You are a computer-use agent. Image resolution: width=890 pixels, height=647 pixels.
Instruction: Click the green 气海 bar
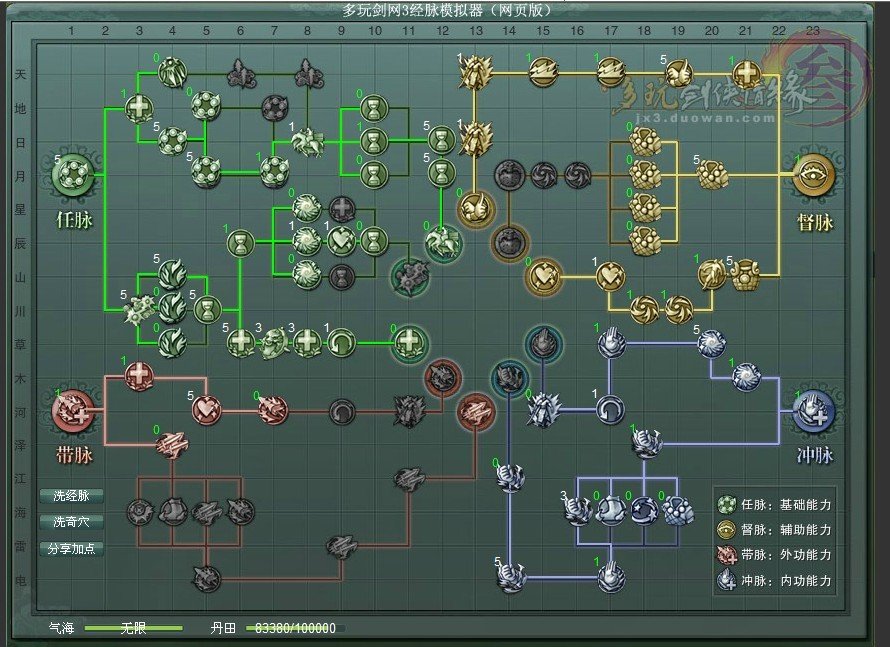[x=133, y=629]
